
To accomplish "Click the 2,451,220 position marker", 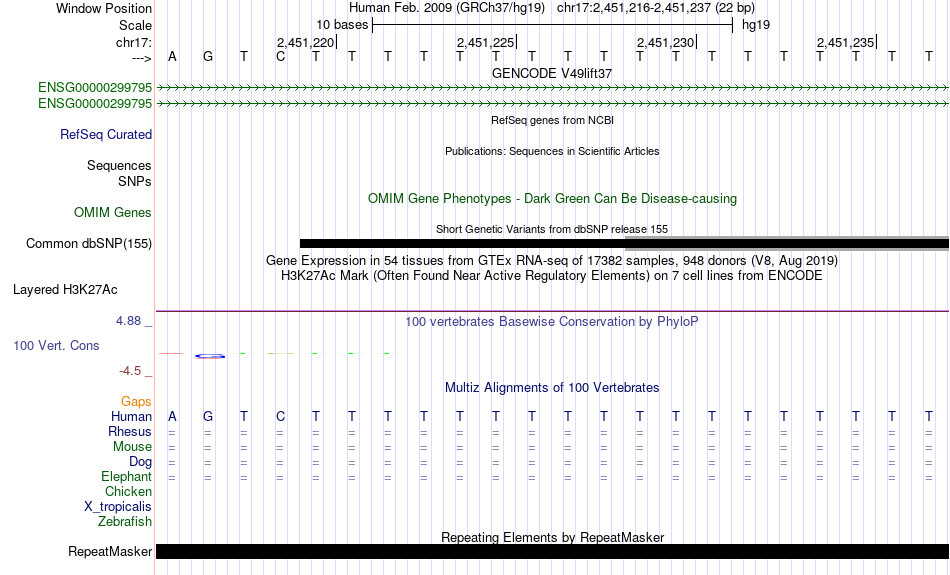I will (307, 42).
